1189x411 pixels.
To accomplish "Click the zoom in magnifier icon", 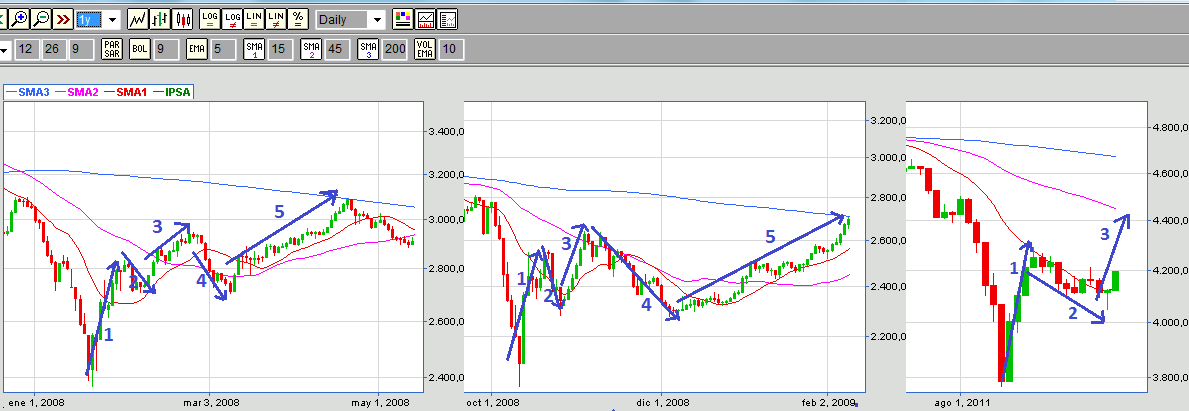I will coord(20,19).
